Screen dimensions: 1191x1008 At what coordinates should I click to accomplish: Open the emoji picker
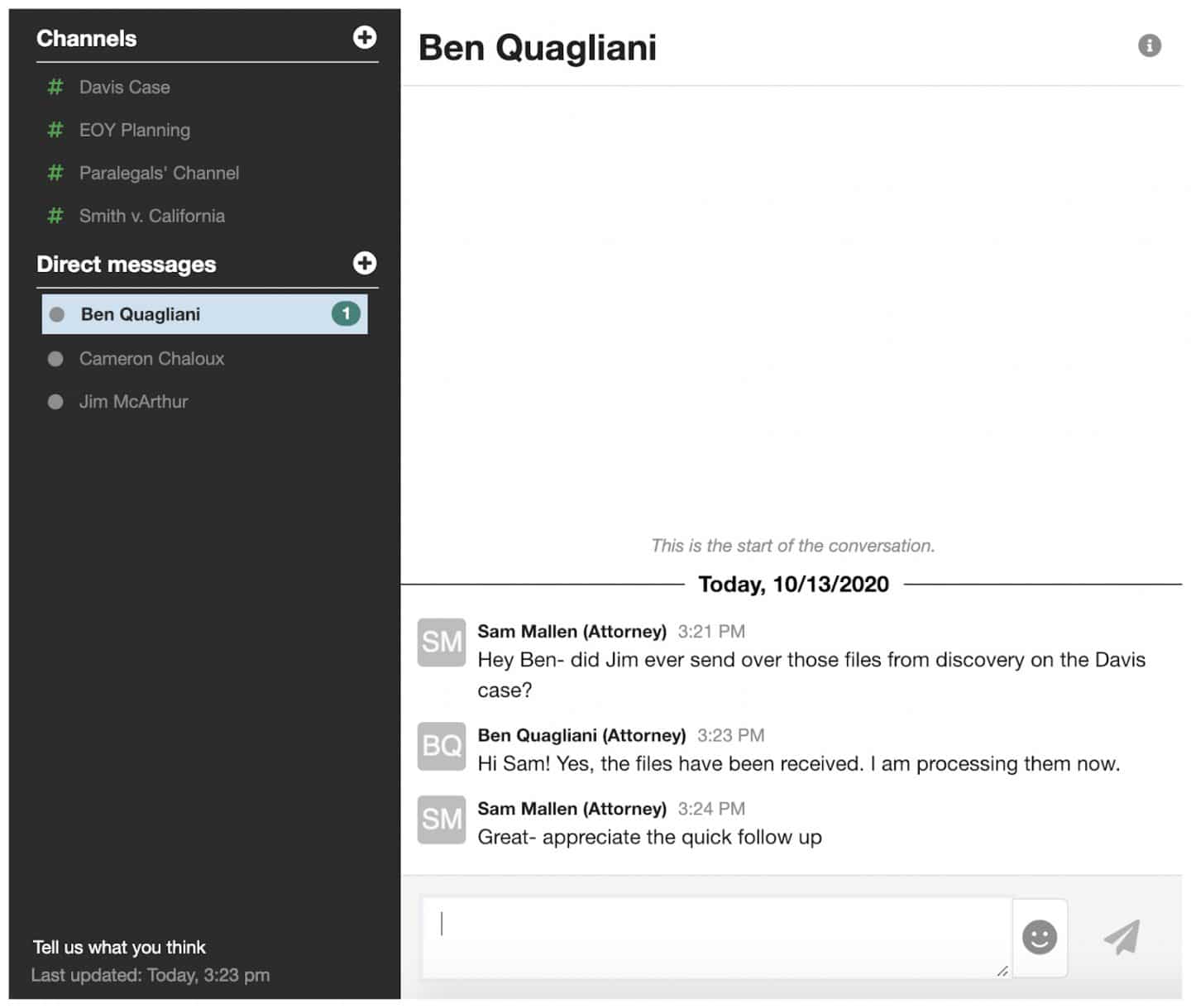point(1040,937)
